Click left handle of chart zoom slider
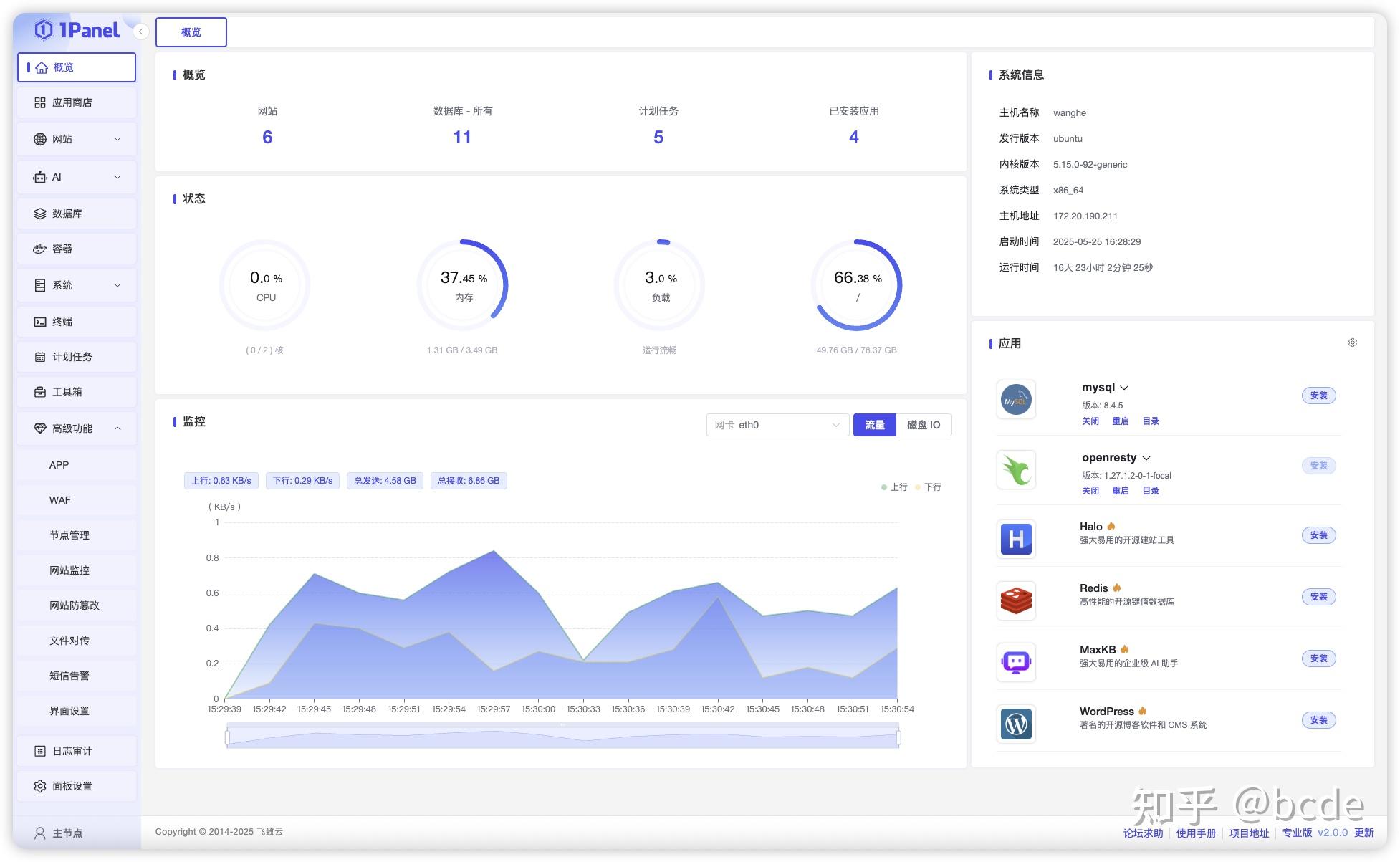This screenshot has height=862, width=1400. click(227, 737)
